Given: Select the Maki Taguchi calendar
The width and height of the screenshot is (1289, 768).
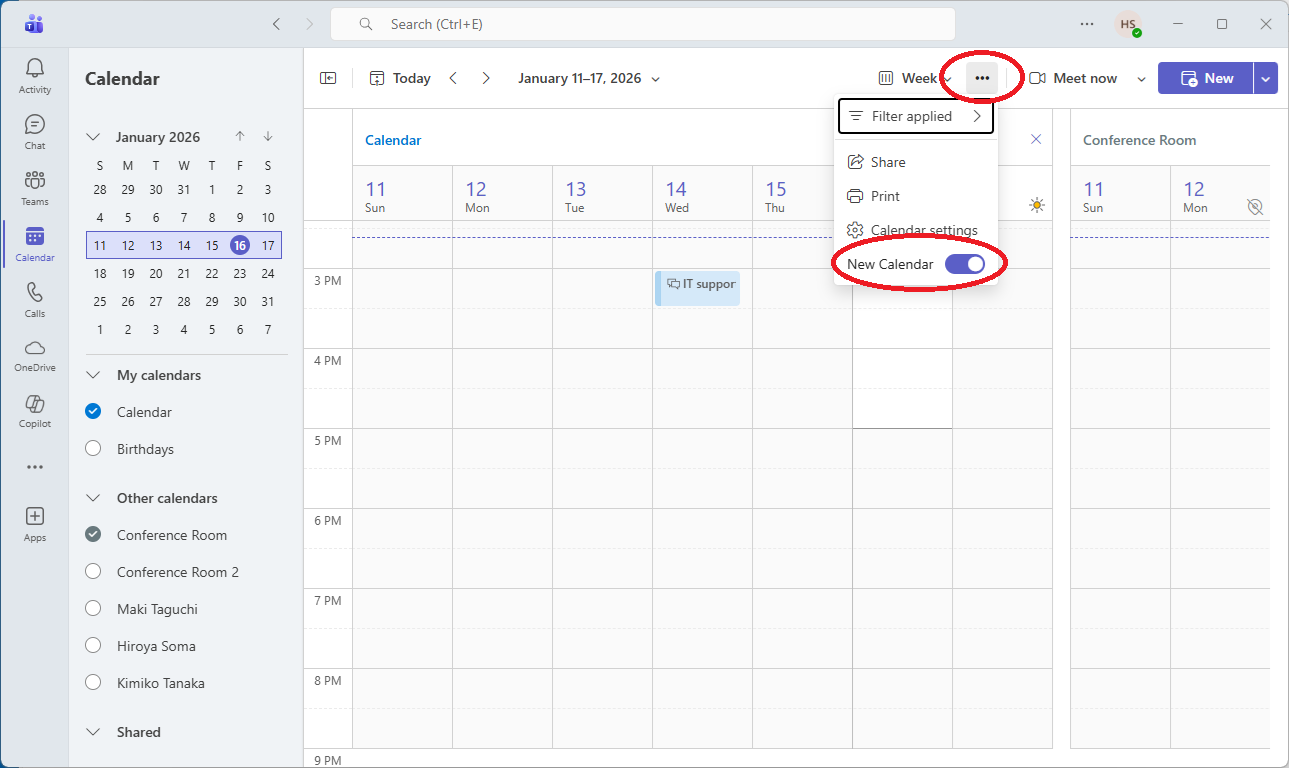Looking at the screenshot, I should coord(93,609).
